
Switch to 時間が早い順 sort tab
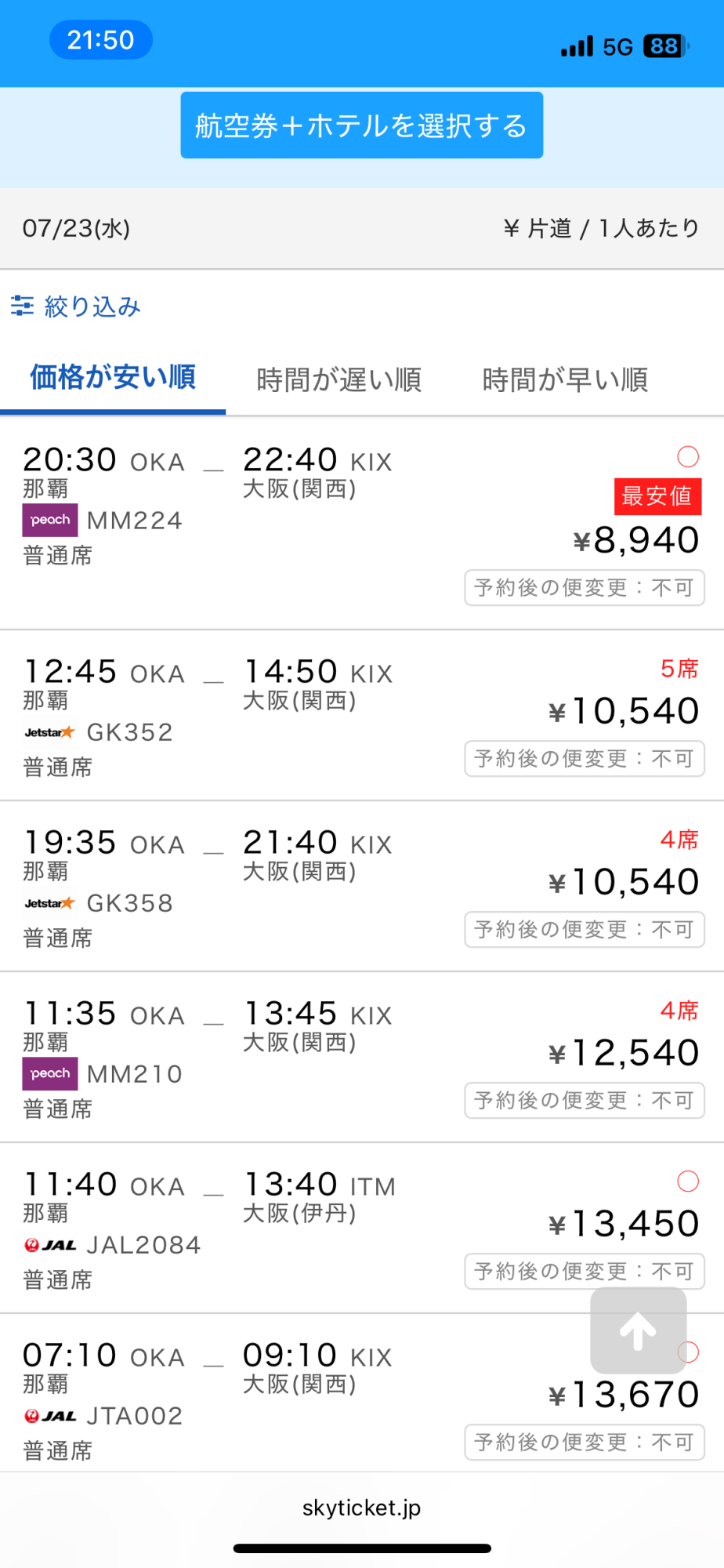point(565,379)
